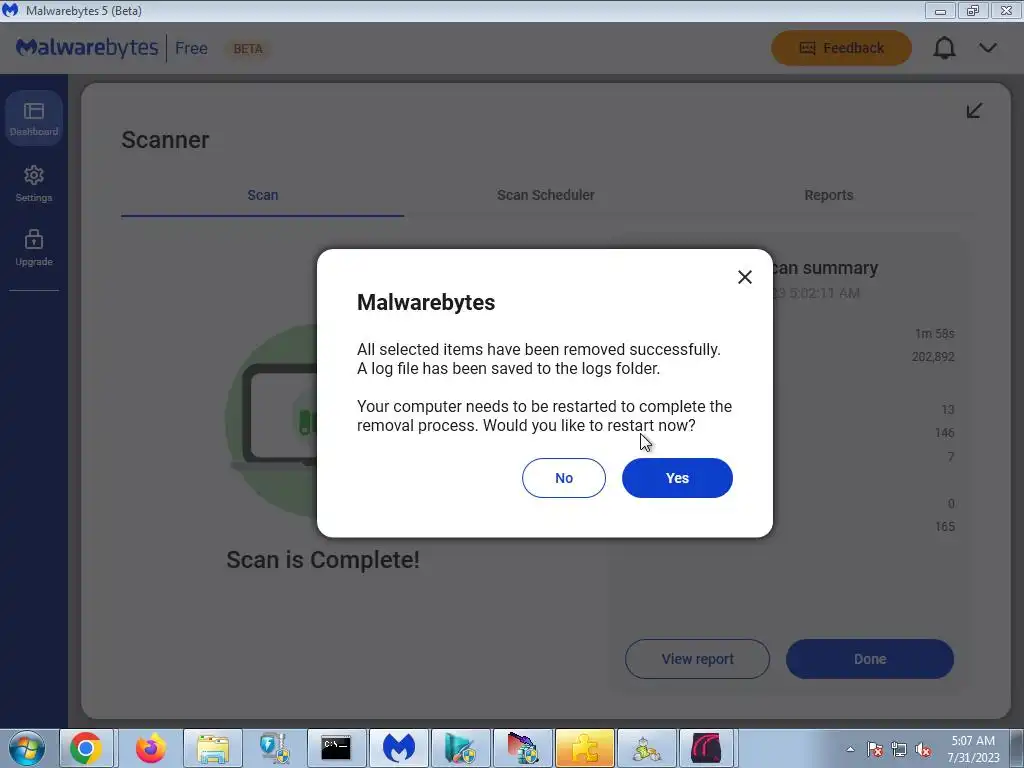Close the Malwarebytes restart dialog
Image resolution: width=1024 pixels, height=768 pixels.
pos(744,278)
